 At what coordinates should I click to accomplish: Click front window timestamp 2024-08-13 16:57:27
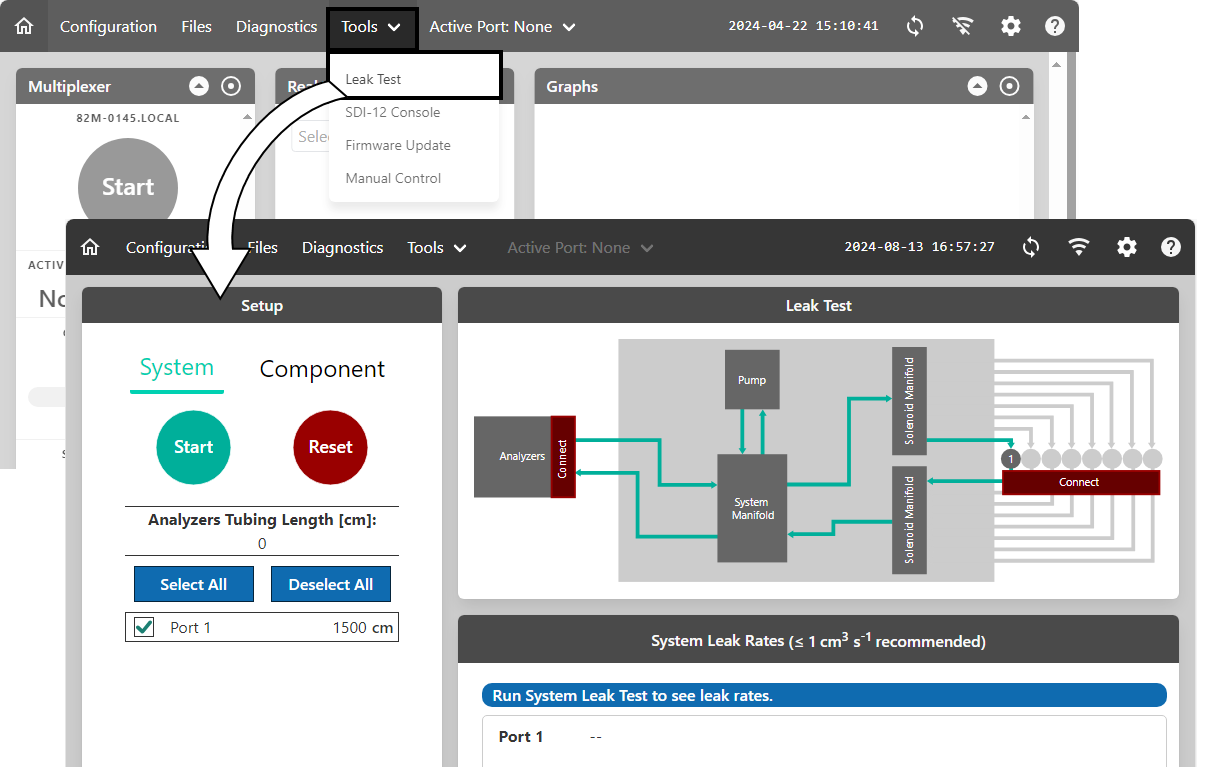(920, 247)
